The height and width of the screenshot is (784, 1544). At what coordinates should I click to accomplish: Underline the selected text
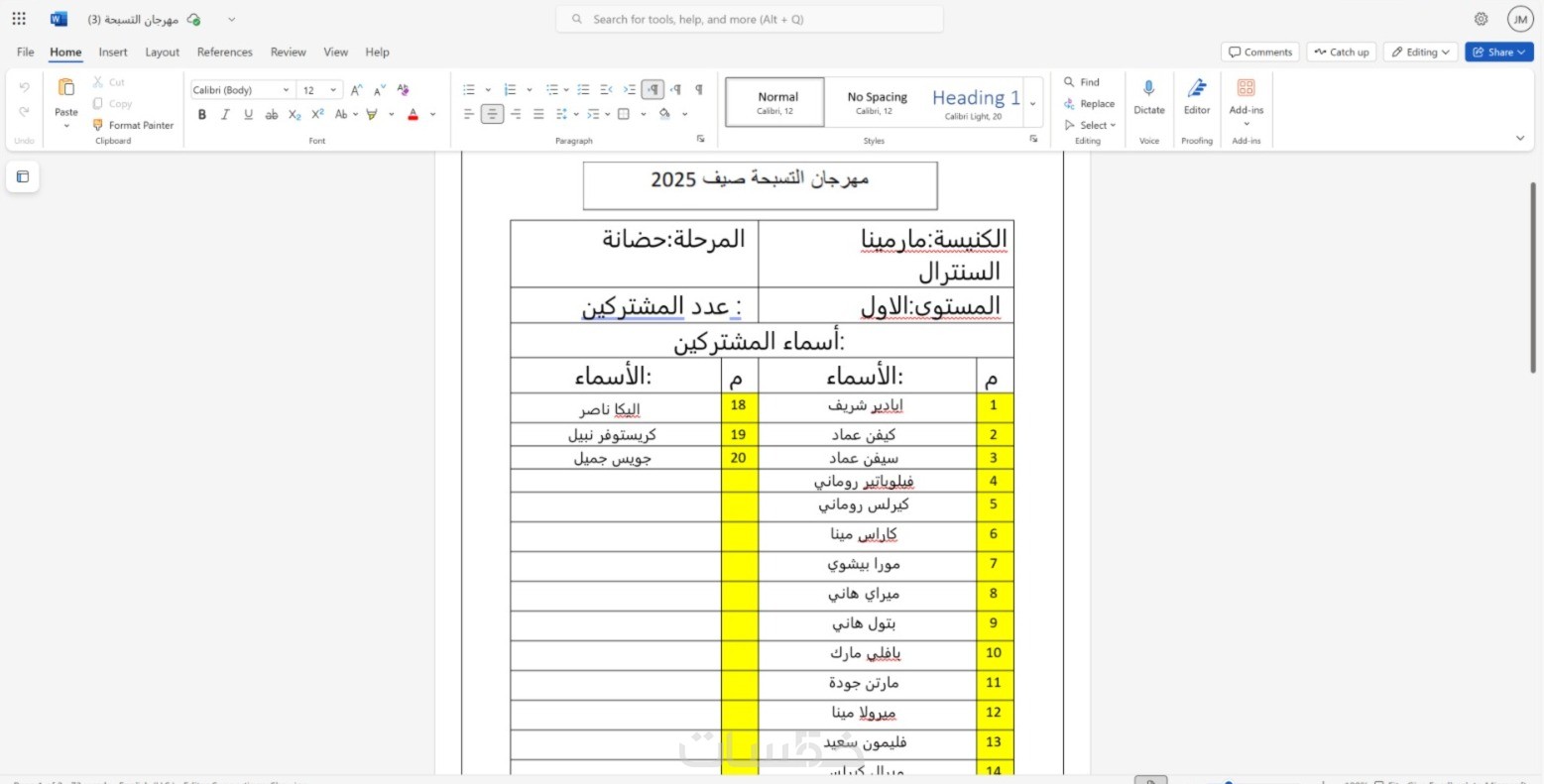tap(248, 114)
